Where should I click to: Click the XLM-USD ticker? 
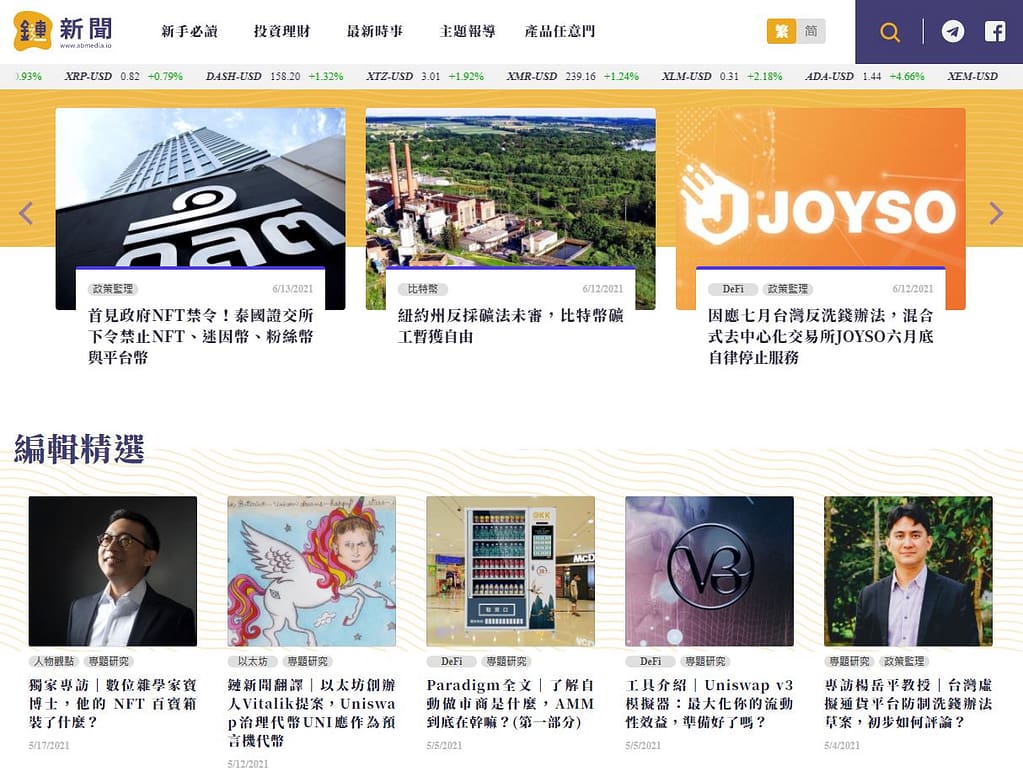coord(722,76)
